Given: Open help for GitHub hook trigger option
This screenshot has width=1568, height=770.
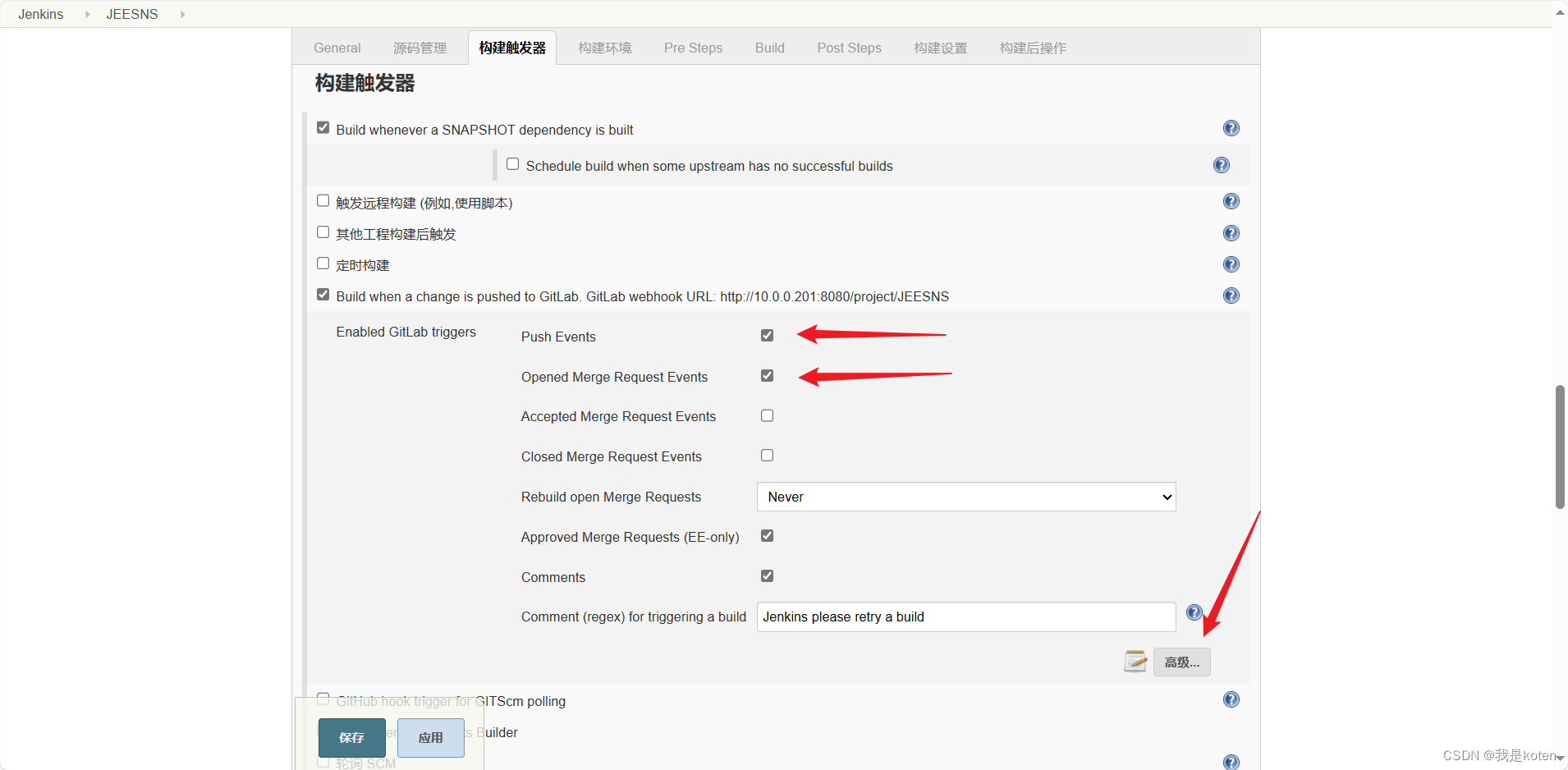Looking at the screenshot, I should click(1231, 699).
